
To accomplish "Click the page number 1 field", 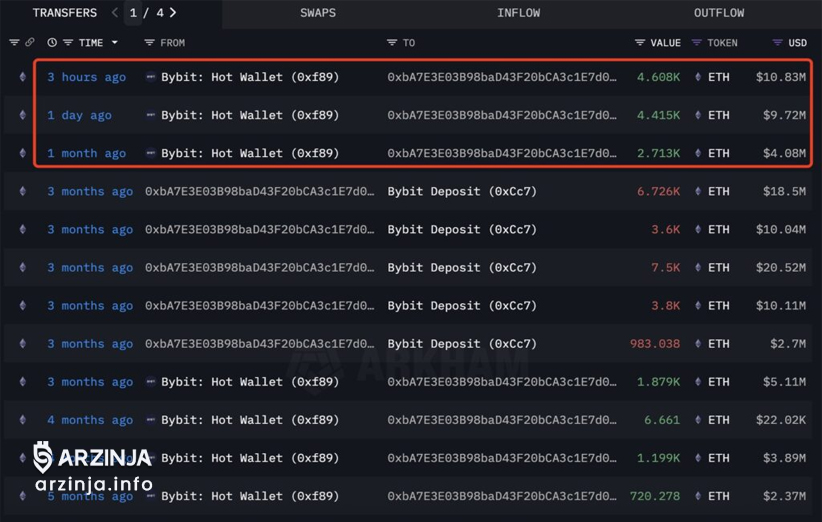I will pos(133,13).
